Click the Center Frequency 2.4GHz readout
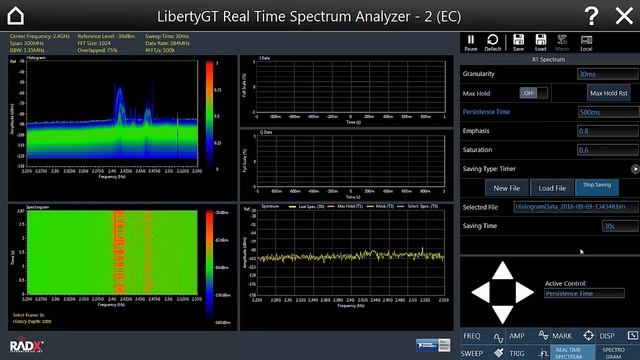Image resolution: width=640 pixels, height=360 pixels. [x=40, y=36]
